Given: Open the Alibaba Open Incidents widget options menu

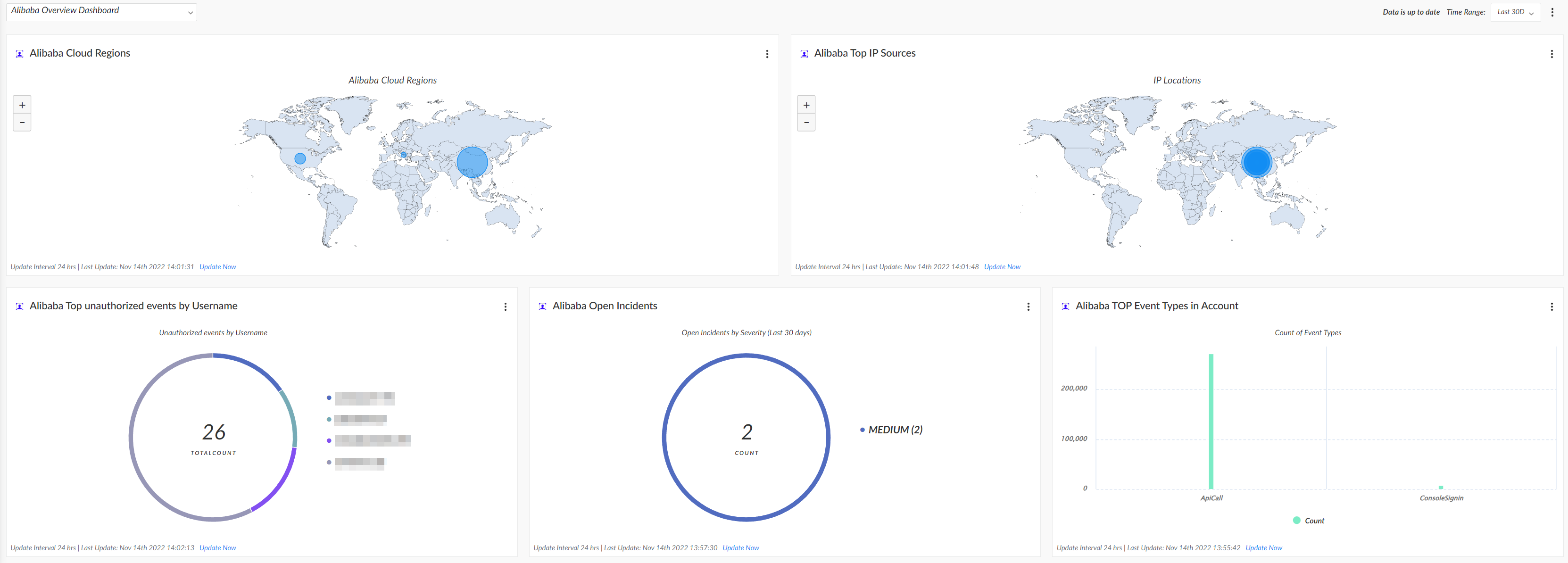Looking at the screenshot, I should pos(1028,307).
